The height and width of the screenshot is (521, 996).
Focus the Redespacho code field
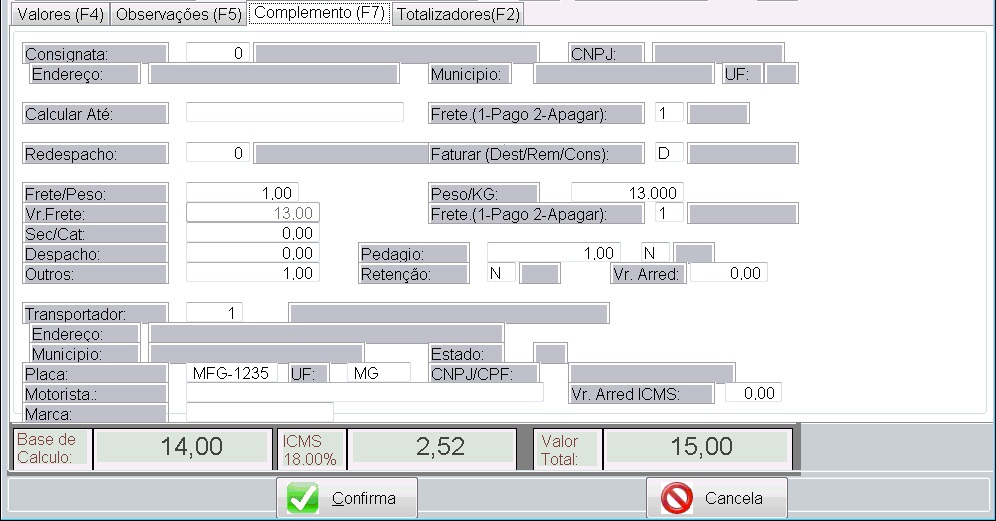(218, 153)
